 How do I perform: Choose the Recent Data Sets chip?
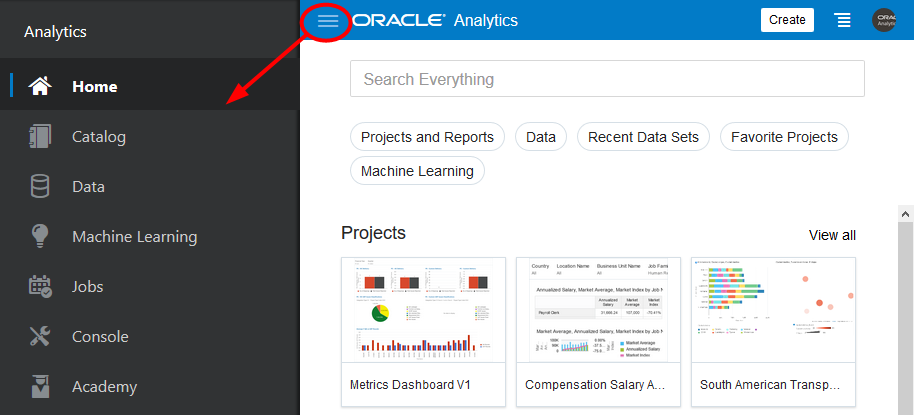643,137
